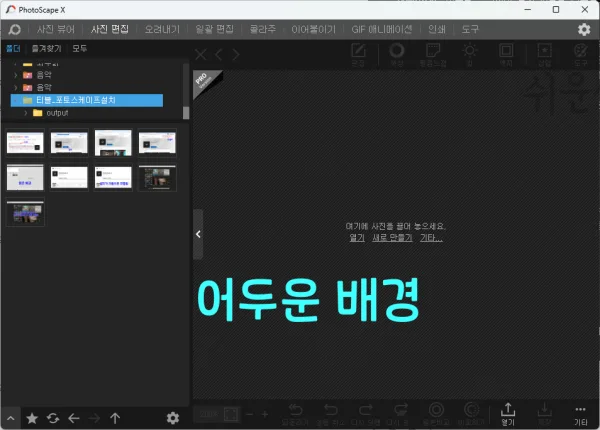The height and width of the screenshot is (430, 600).
Task: Select the lone thumbnail in third row
Action: [25, 213]
